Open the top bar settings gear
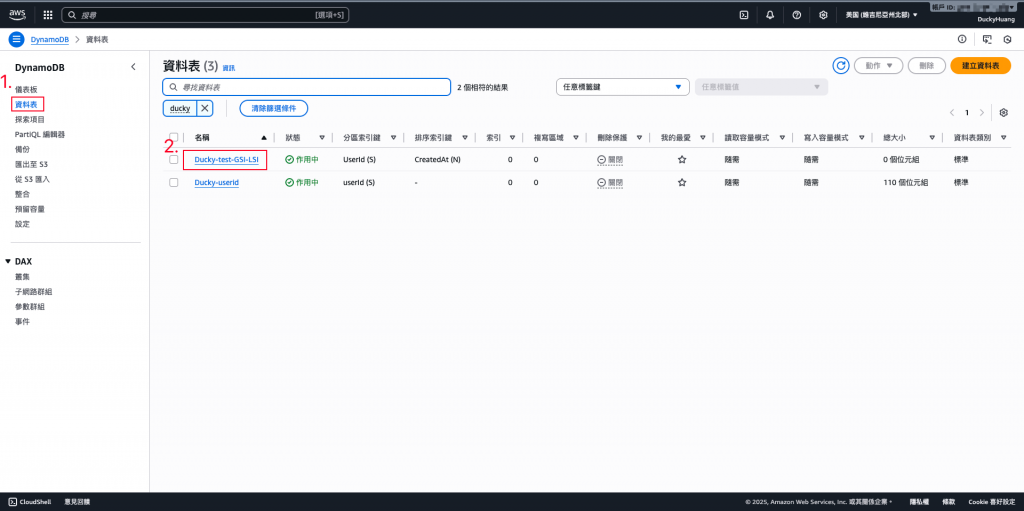The height and width of the screenshot is (511, 1024). click(824, 14)
